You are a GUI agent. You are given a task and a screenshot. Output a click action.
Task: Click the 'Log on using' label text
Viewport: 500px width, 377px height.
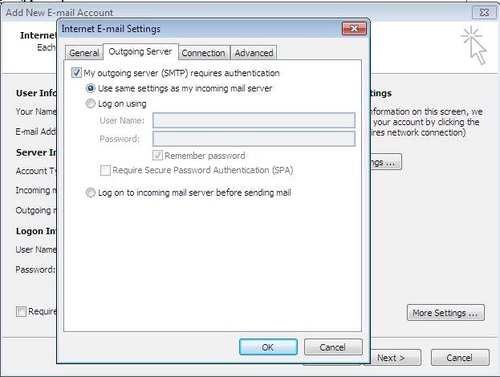(122, 104)
